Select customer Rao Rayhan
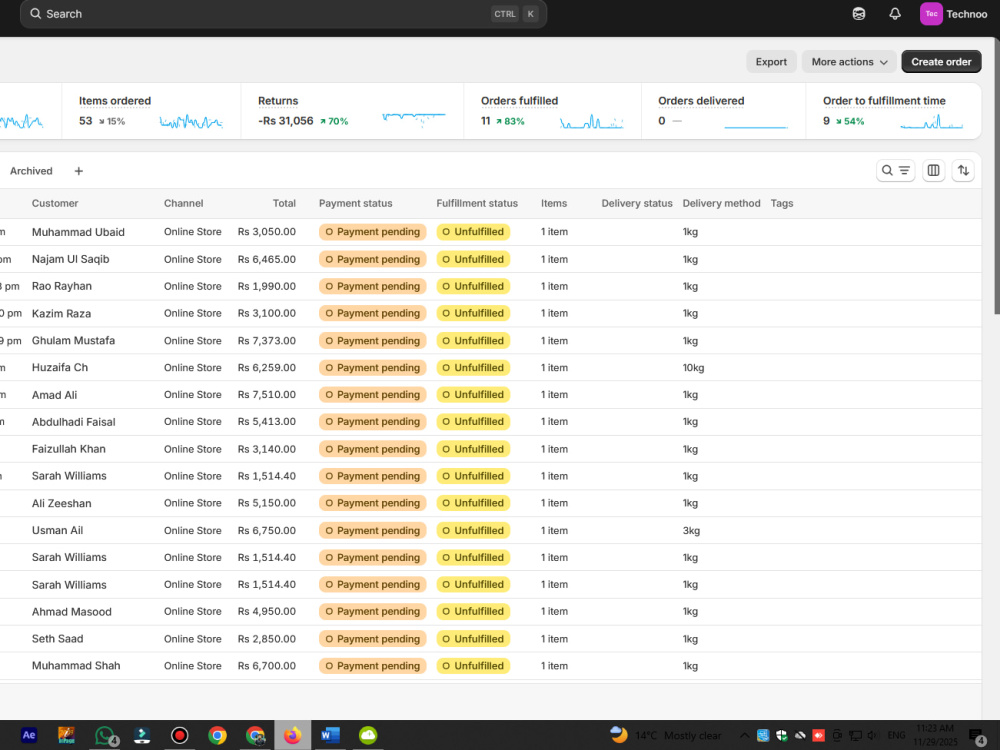The image size is (1000, 750). pyautogui.click(x=62, y=286)
